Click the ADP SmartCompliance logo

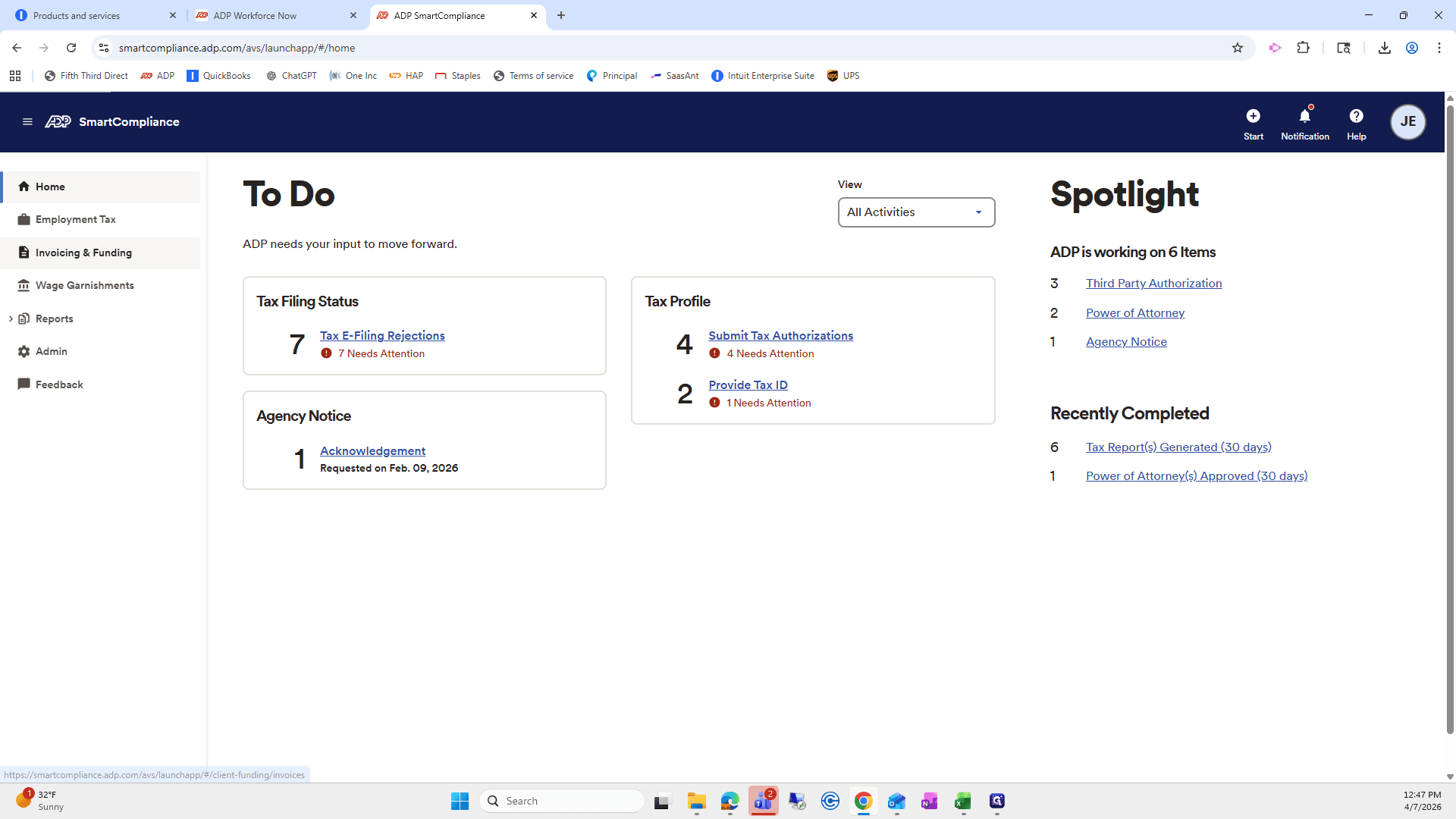click(112, 121)
